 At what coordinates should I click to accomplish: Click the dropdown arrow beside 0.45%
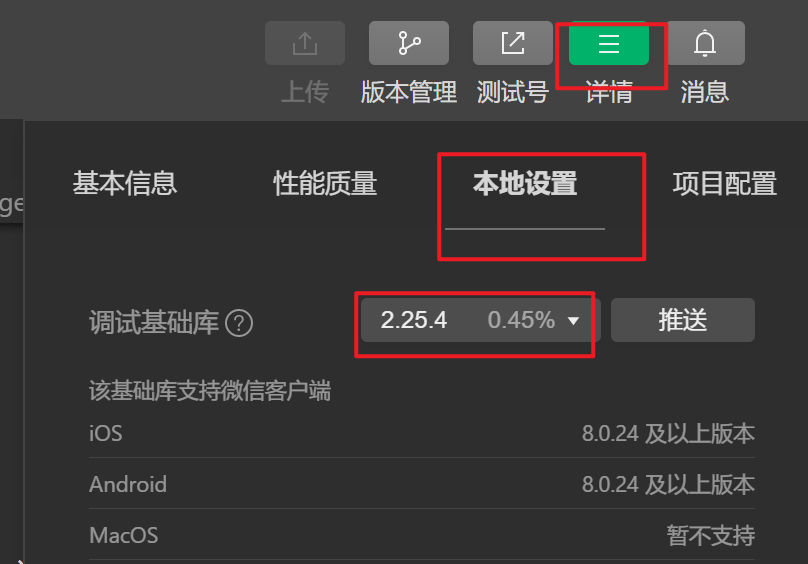pyautogui.click(x=573, y=321)
